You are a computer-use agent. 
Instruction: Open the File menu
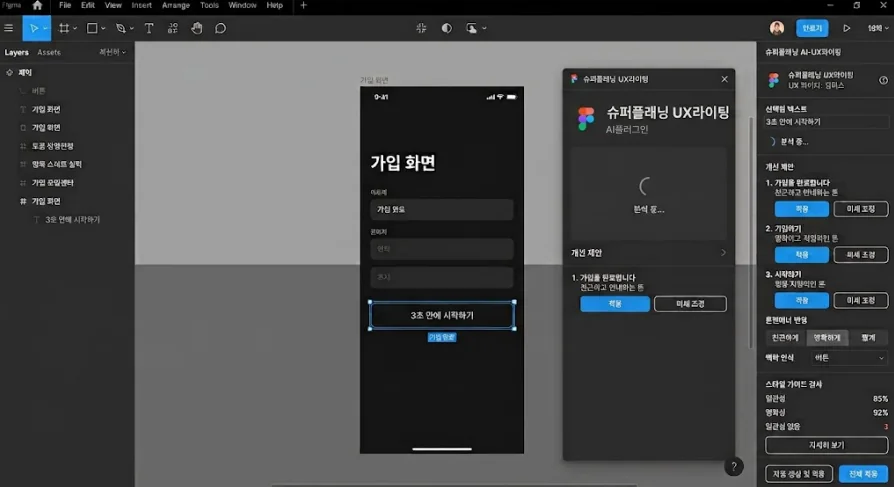coord(65,5)
